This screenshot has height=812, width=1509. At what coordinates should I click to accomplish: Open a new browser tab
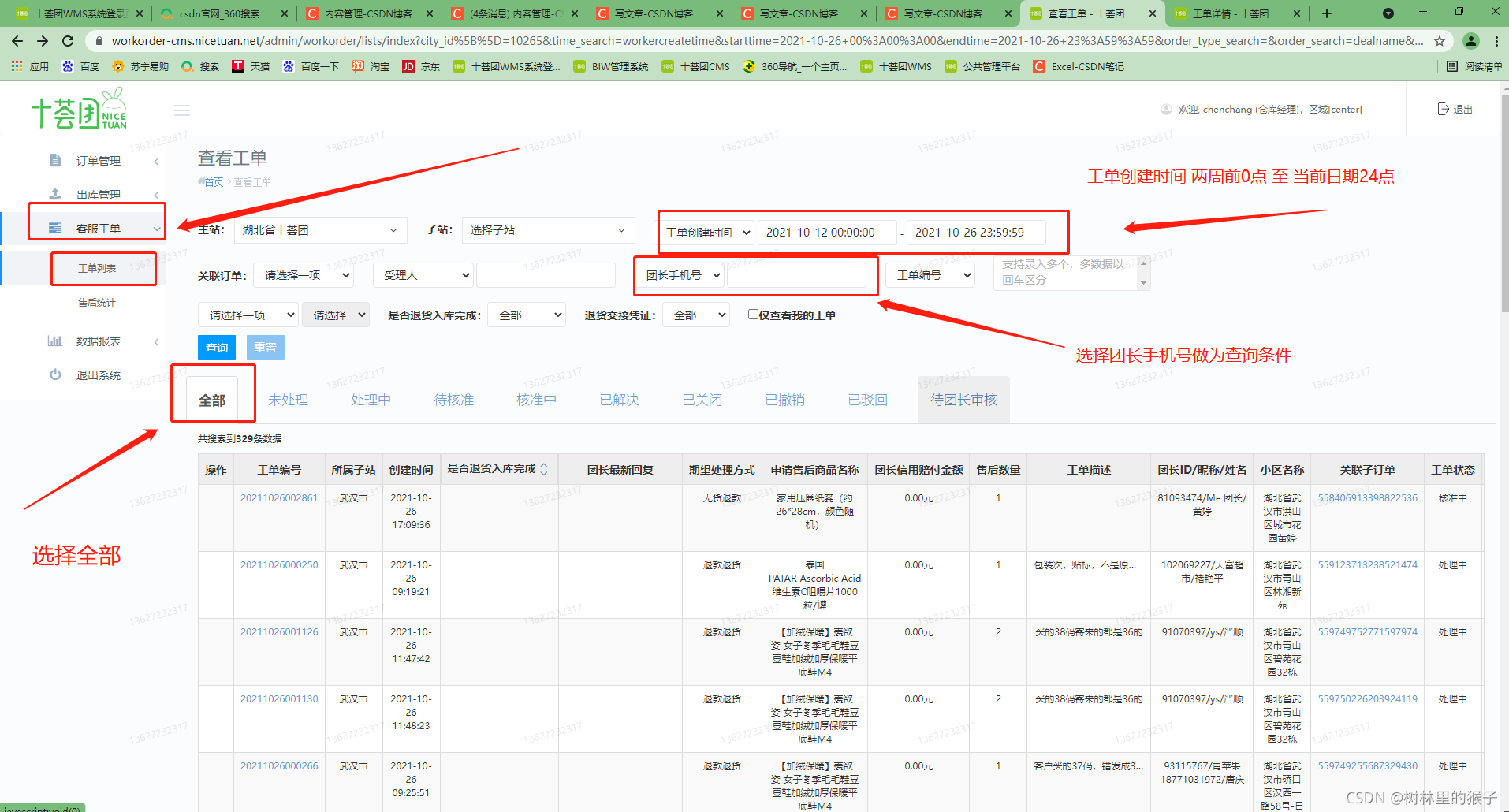tap(1327, 13)
